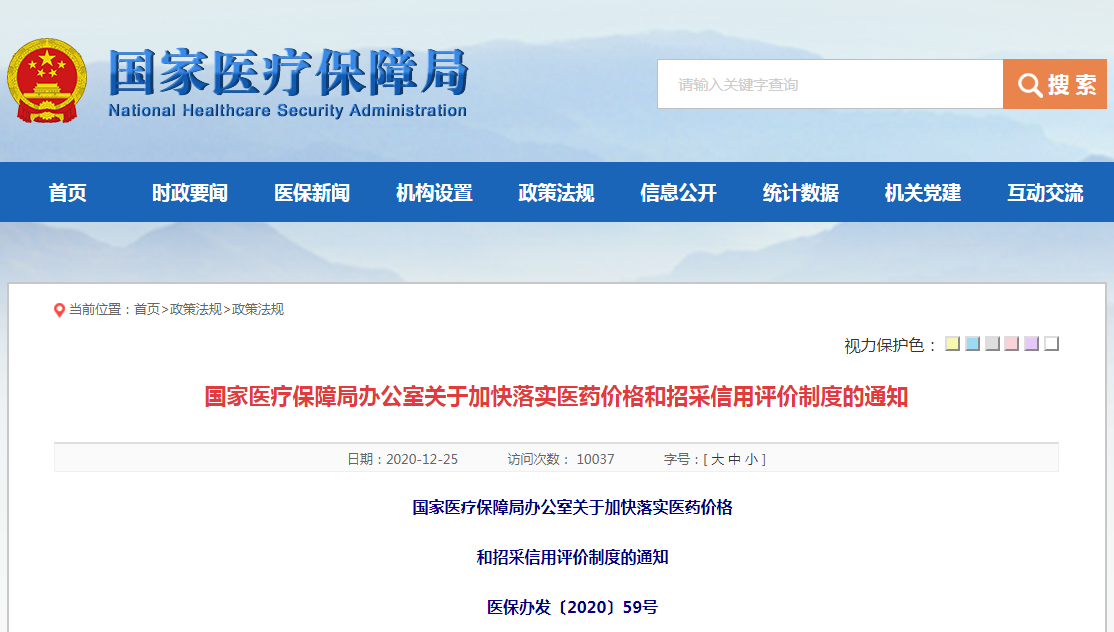Click the national emblem logo

[x=47, y=81]
